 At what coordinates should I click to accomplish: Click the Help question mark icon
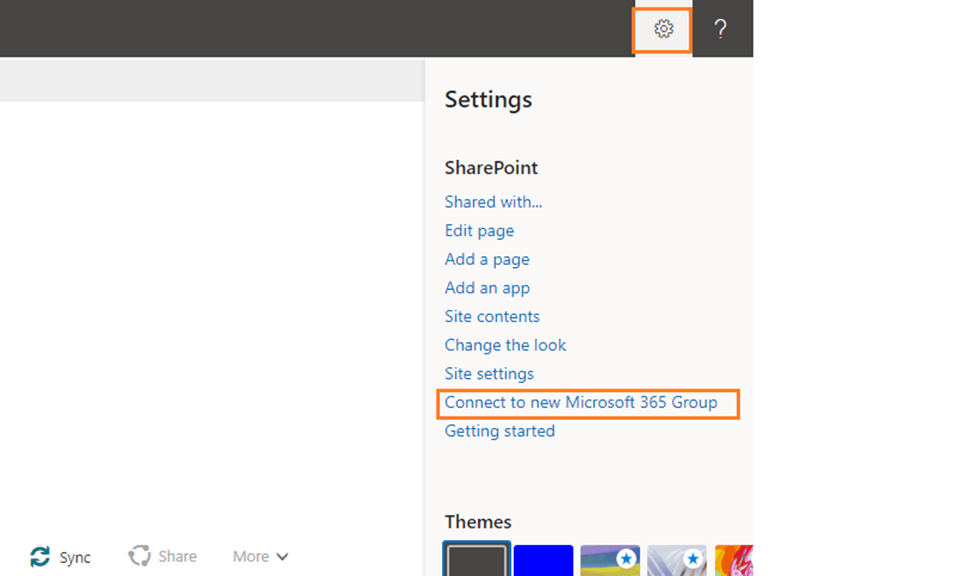click(720, 29)
